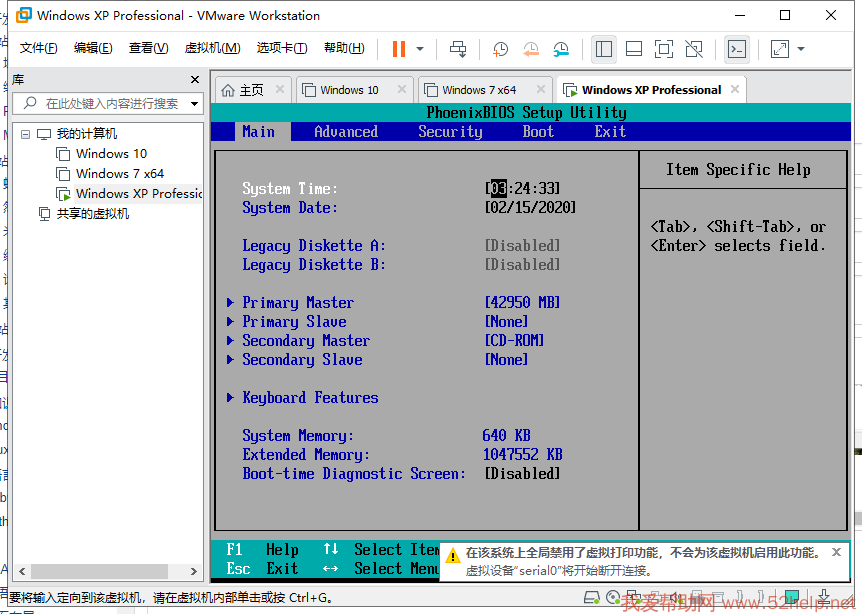Dismiss the virtual printing notification popup
The image size is (862, 614).
[x=837, y=552]
